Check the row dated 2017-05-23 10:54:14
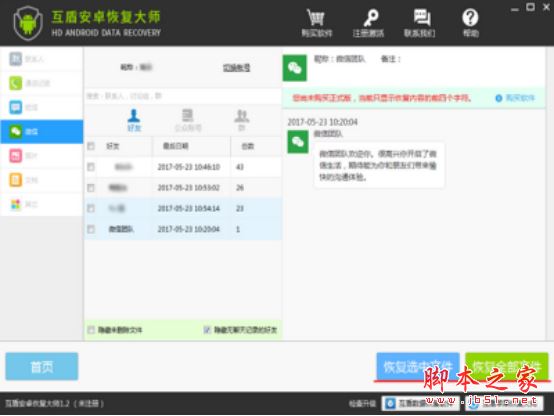Screen dimensions: 554x416 coord(91,209)
